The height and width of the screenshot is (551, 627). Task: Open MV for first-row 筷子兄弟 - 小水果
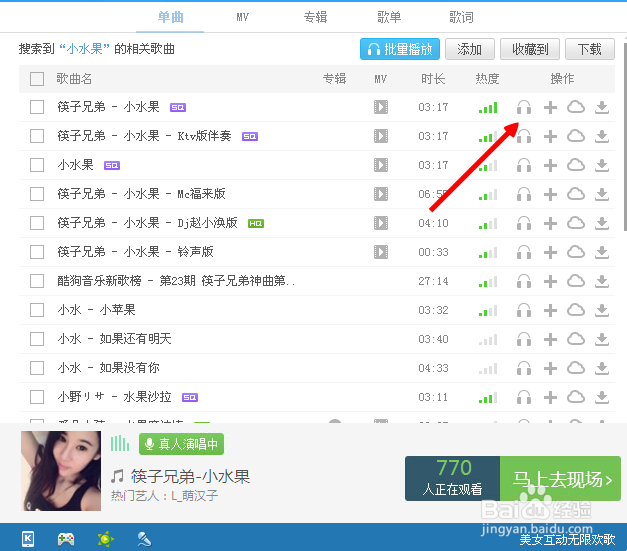click(381, 107)
